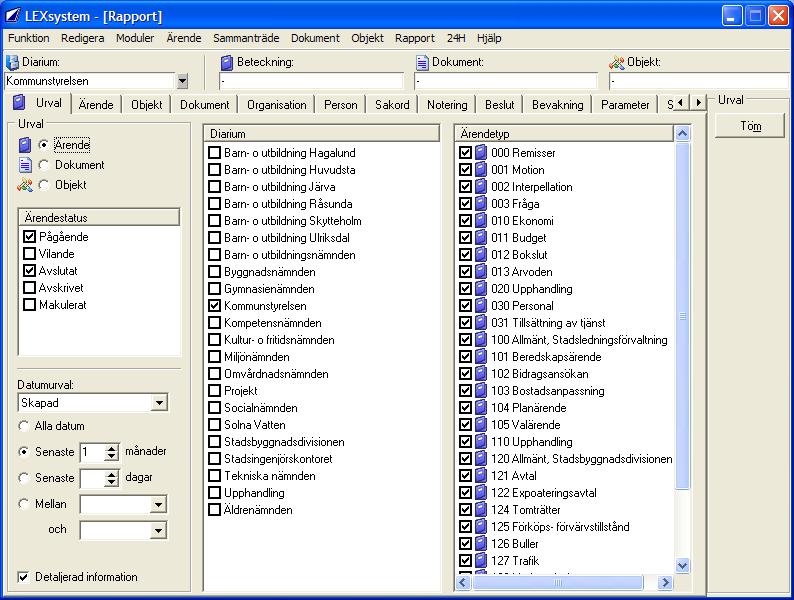Image resolution: width=794 pixels, height=600 pixels.
Task: Click the icon for 000 Remisser
Action: pos(481,152)
